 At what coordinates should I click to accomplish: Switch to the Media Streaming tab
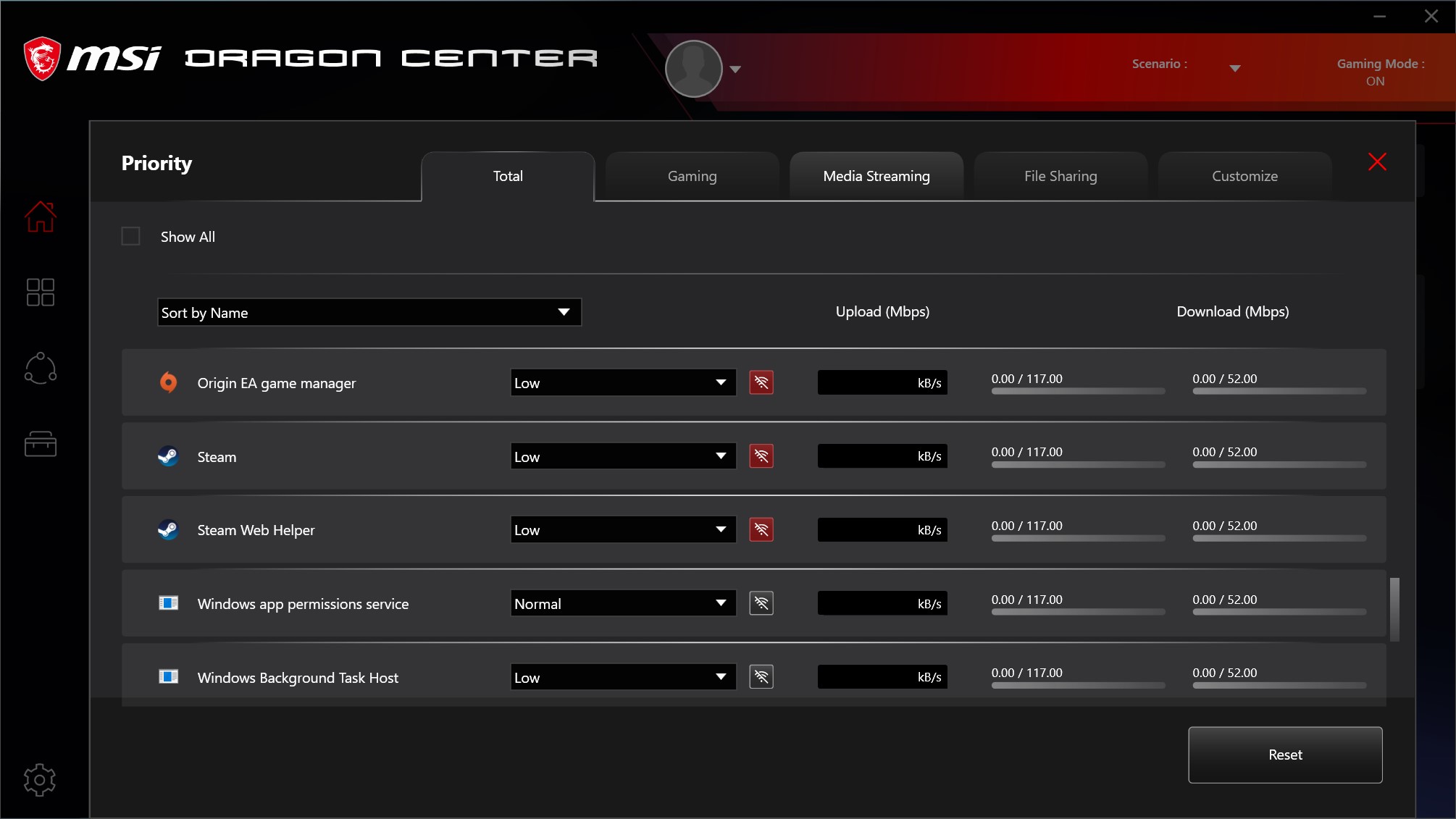tap(876, 176)
